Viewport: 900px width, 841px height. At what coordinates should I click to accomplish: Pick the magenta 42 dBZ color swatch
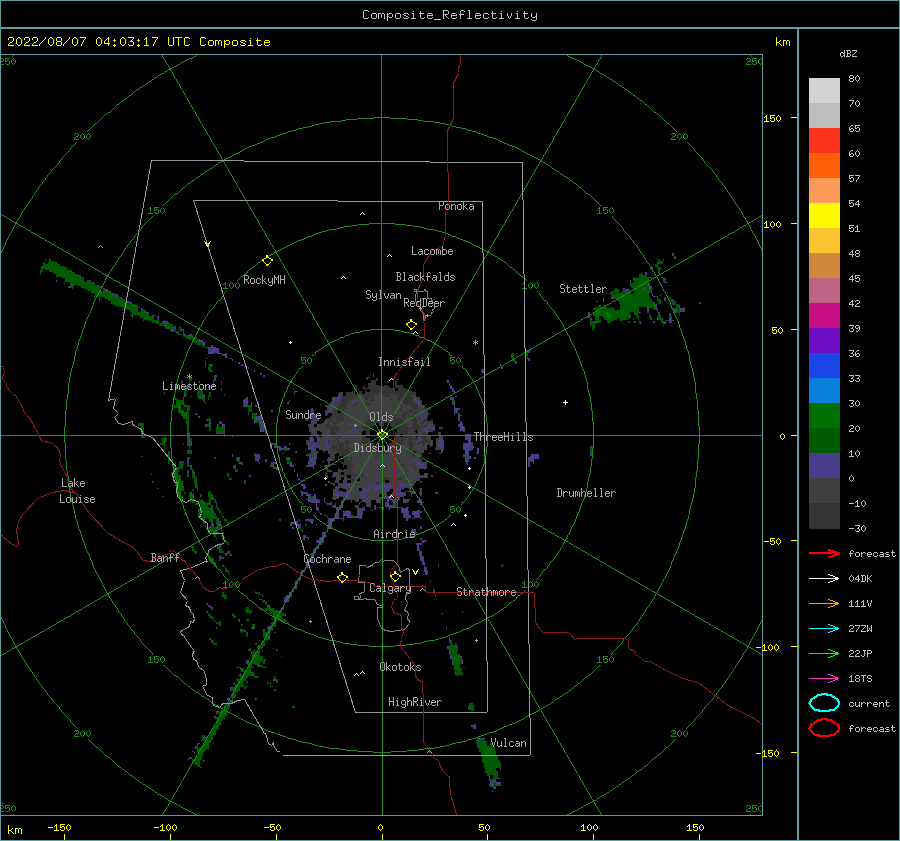point(824,315)
